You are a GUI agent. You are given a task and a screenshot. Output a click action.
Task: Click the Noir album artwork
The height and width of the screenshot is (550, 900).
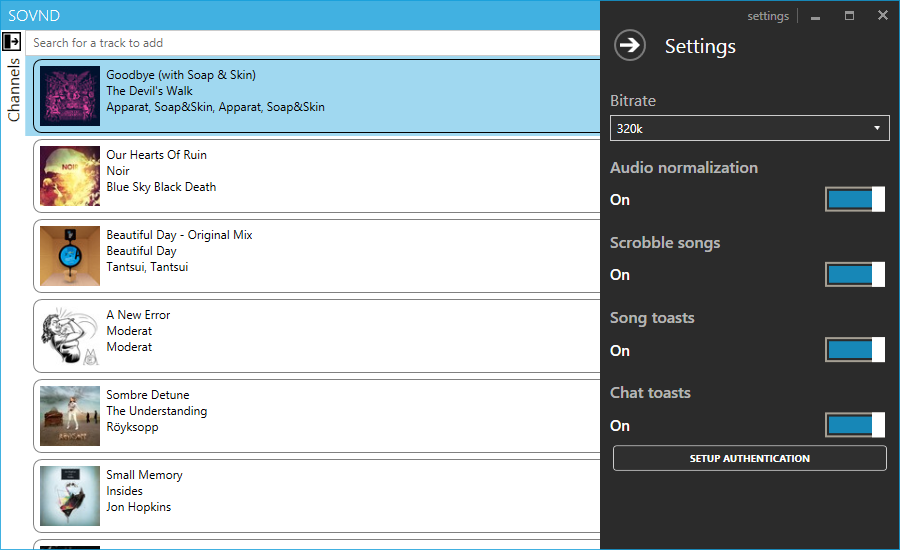coord(70,176)
